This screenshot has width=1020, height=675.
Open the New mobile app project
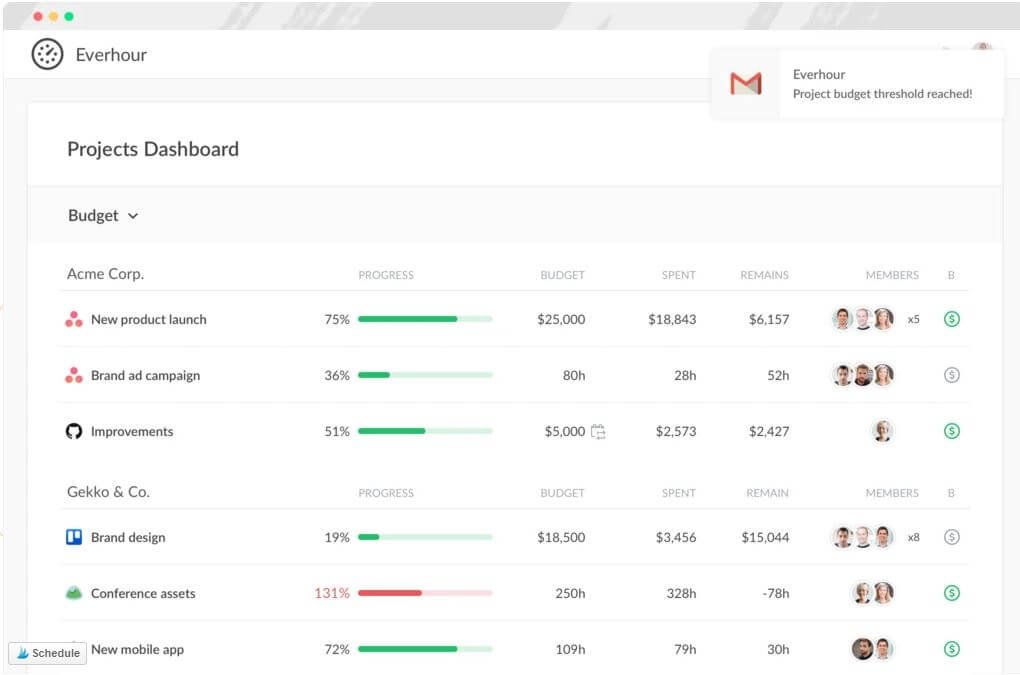pyautogui.click(x=137, y=650)
